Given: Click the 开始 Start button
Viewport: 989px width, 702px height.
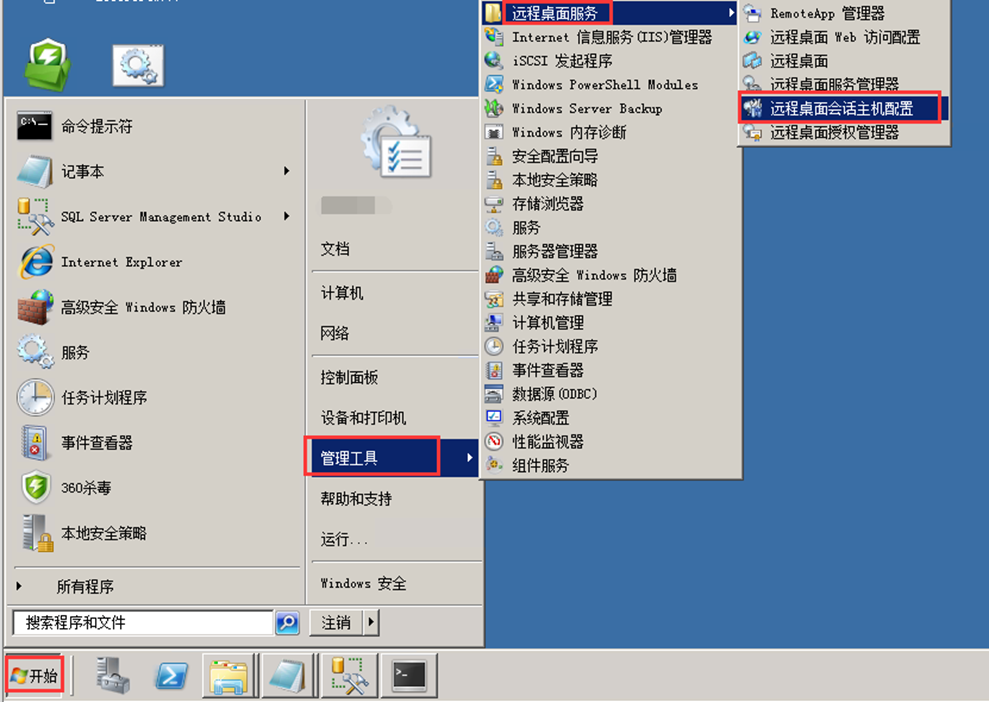Looking at the screenshot, I should (35, 676).
